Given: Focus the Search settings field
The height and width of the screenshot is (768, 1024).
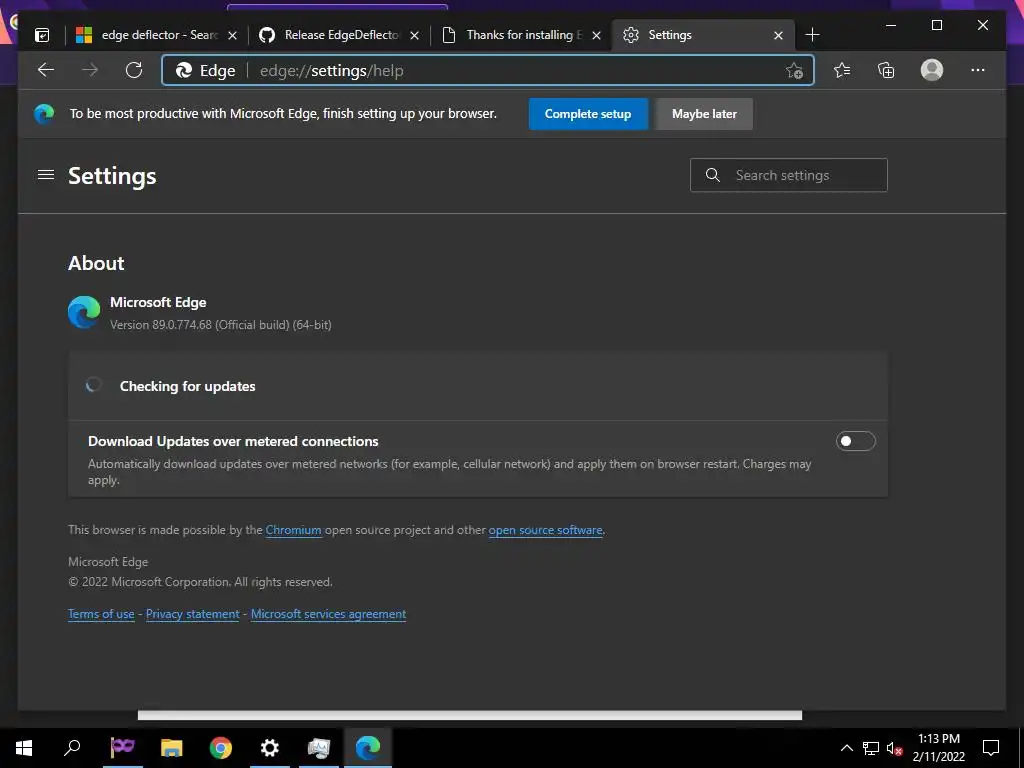Looking at the screenshot, I should point(788,175).
